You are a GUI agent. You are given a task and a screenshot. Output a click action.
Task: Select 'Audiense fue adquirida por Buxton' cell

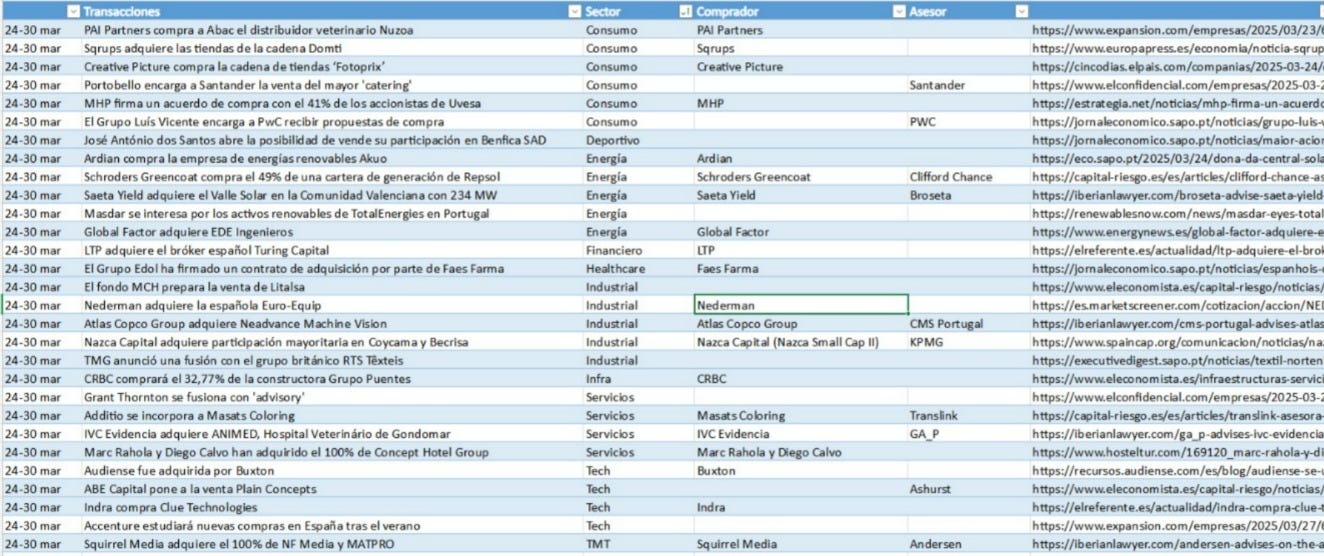click(332, 470)
